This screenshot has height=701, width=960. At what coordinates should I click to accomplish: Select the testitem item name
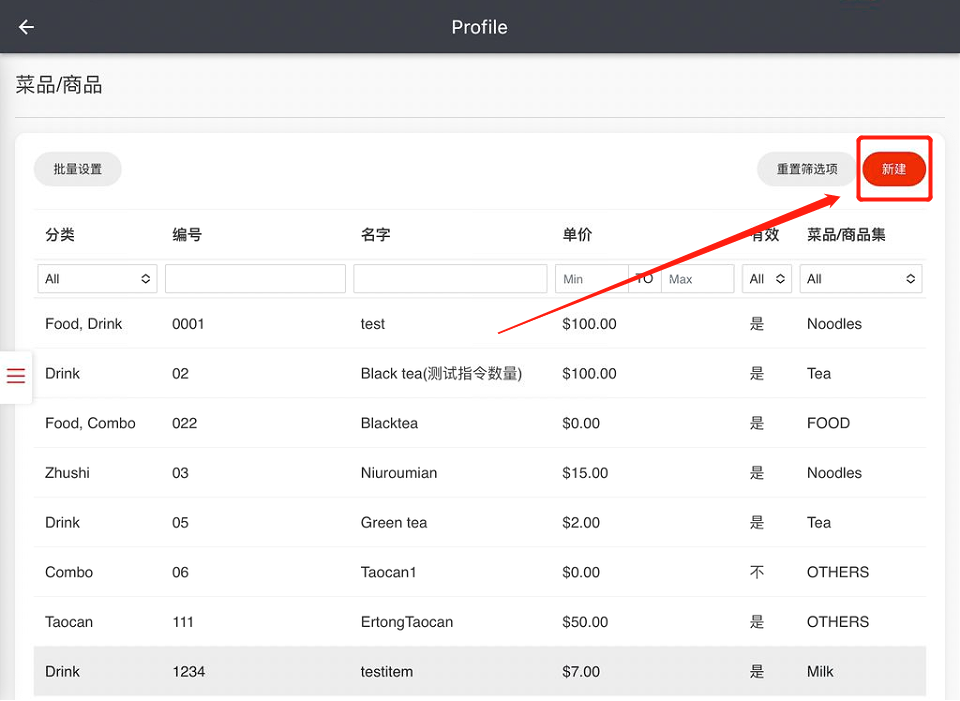tap(386, 672)
